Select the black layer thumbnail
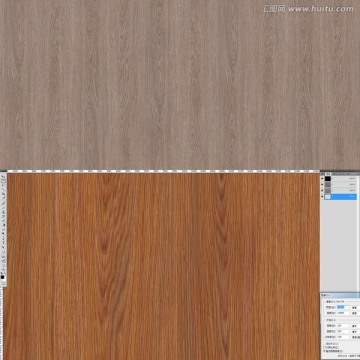Image resolution: width=360 pixels, height=360 pixels. [x=328, y=179]
